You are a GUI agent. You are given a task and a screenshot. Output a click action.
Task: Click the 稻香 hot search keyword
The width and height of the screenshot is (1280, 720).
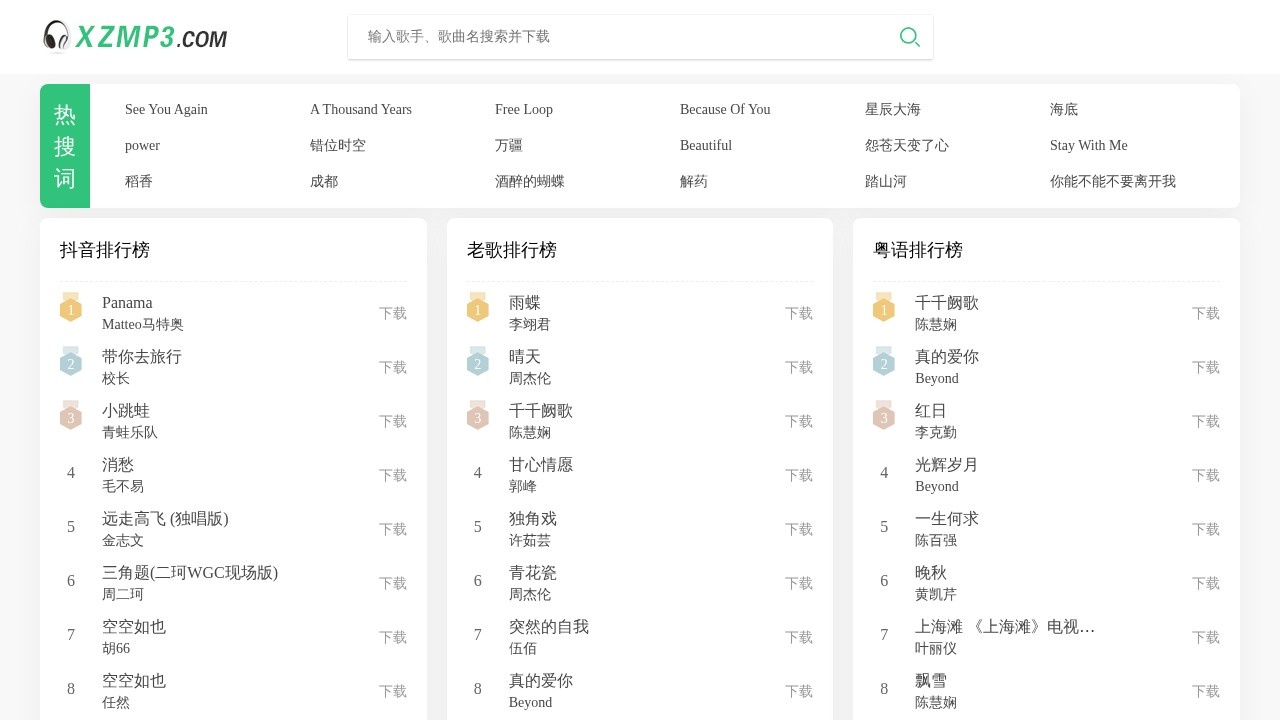(x=138, y=181)
